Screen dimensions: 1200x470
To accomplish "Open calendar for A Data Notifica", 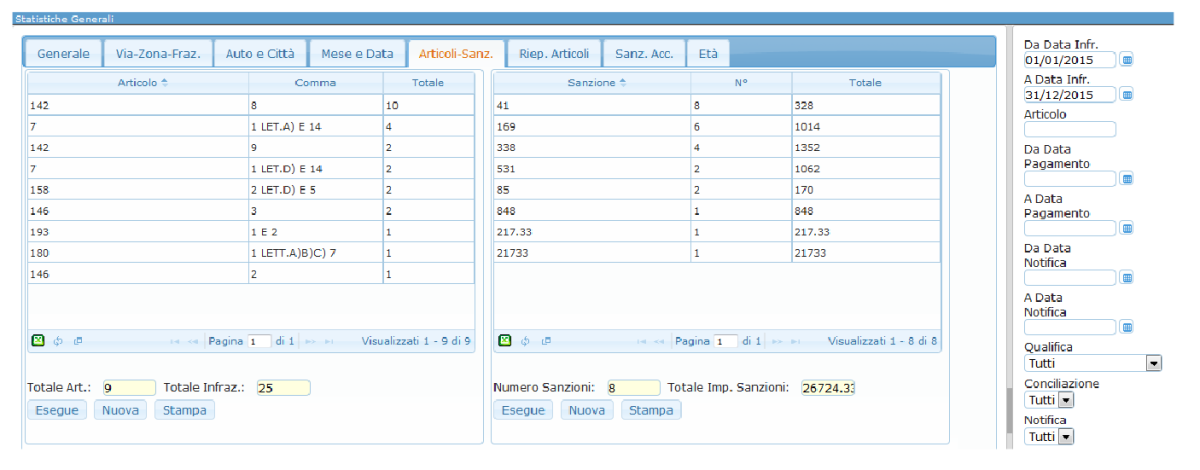I will 1127,327.
